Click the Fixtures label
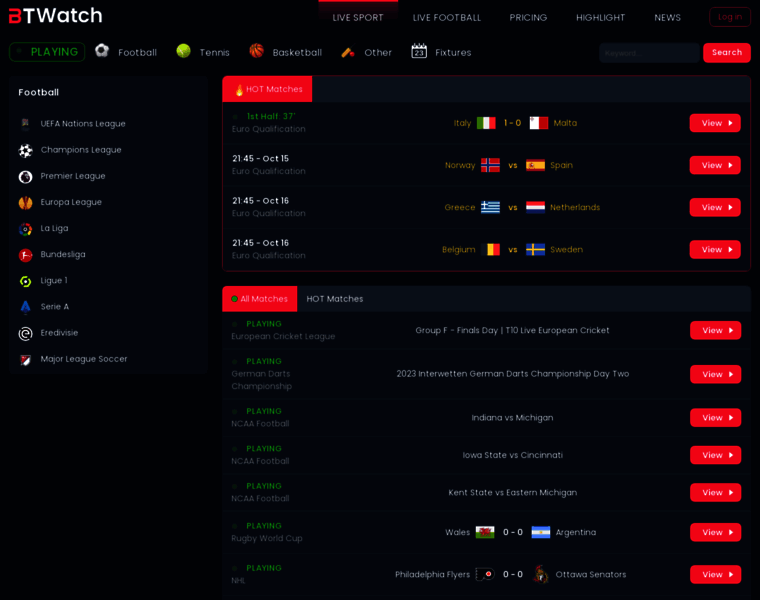The image size is (760, 600). coord(453,52)
